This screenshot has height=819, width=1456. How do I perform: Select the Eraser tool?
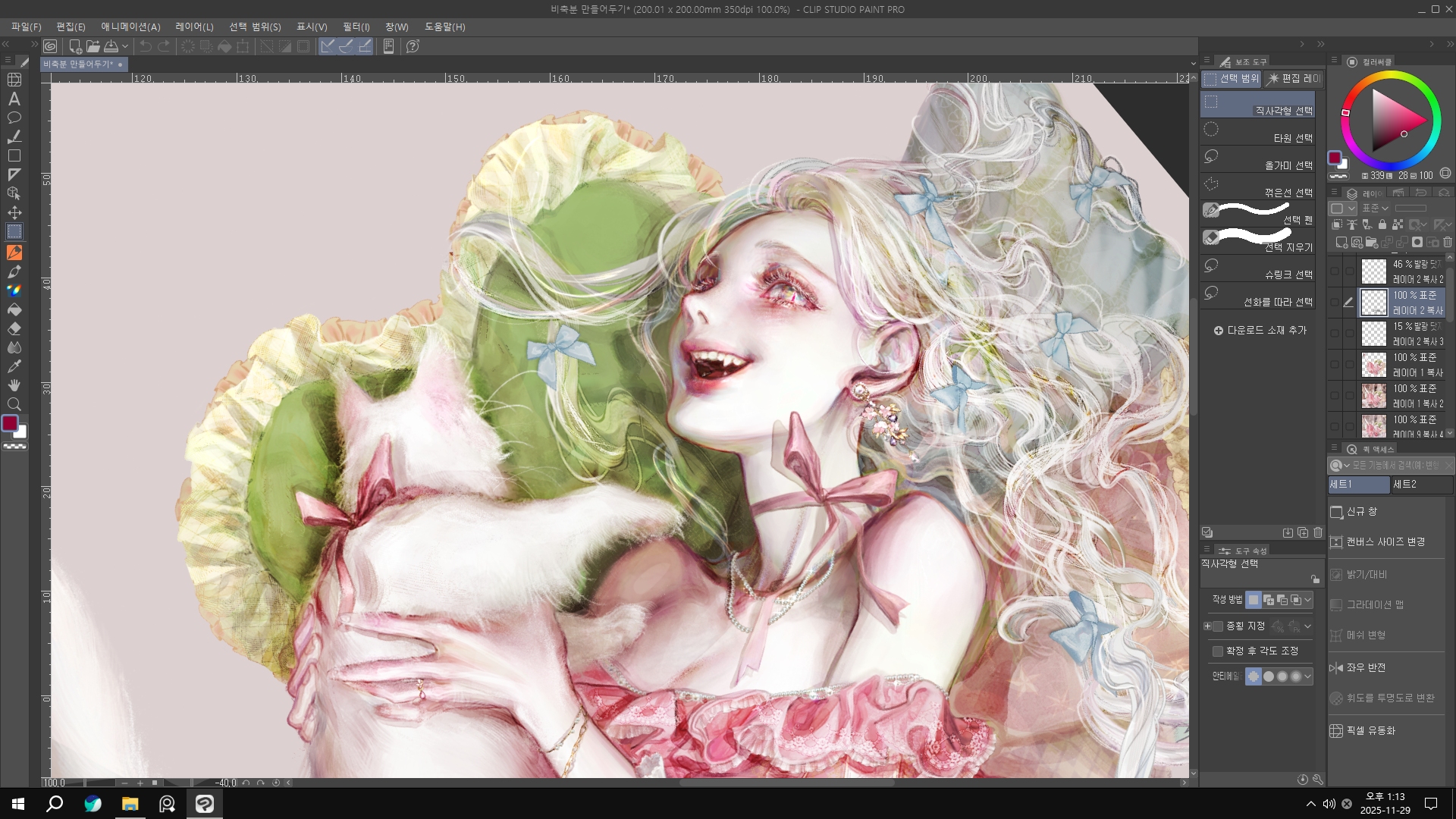[x=14, y=329]
